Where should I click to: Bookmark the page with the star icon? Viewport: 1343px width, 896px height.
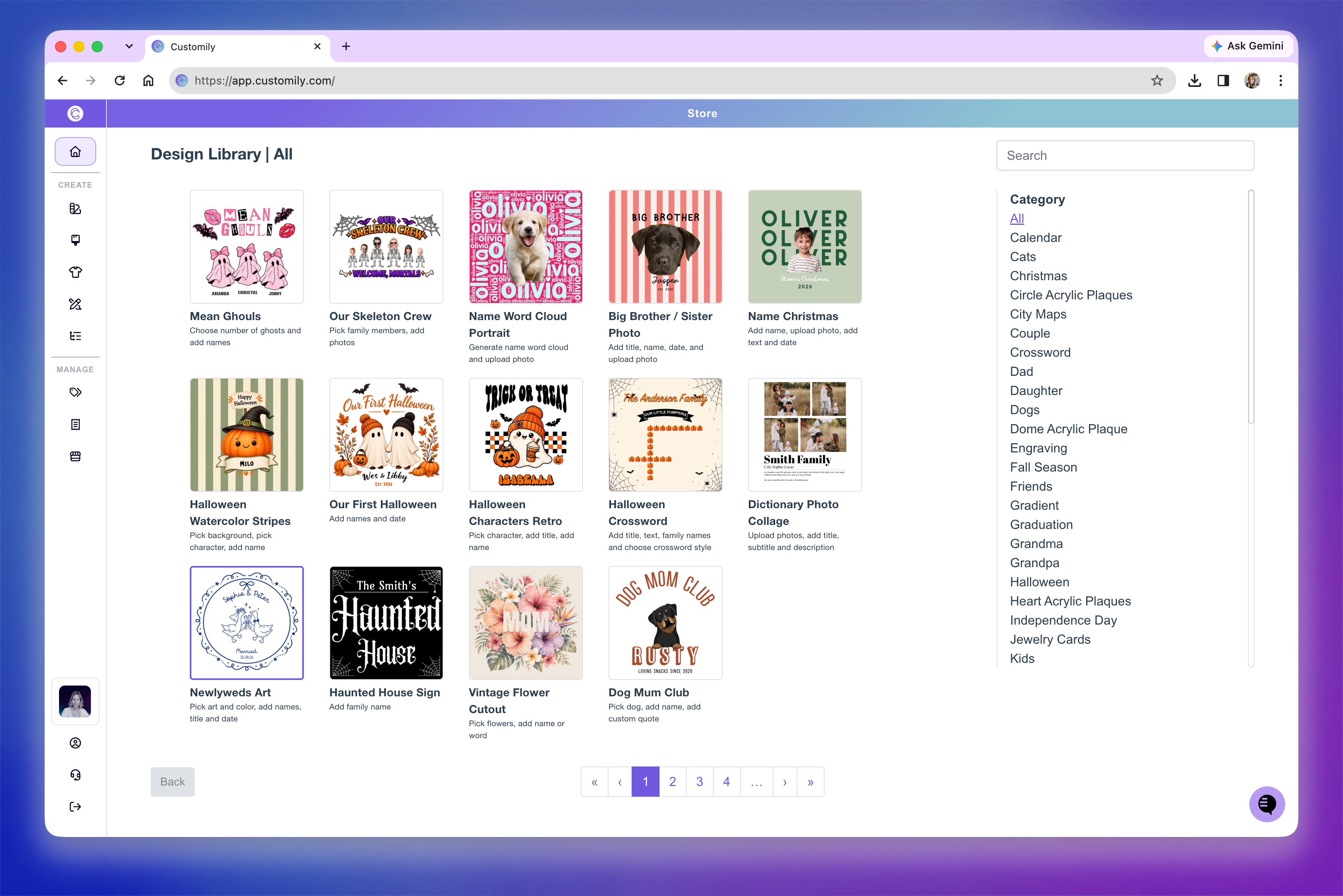point(1157,81)
